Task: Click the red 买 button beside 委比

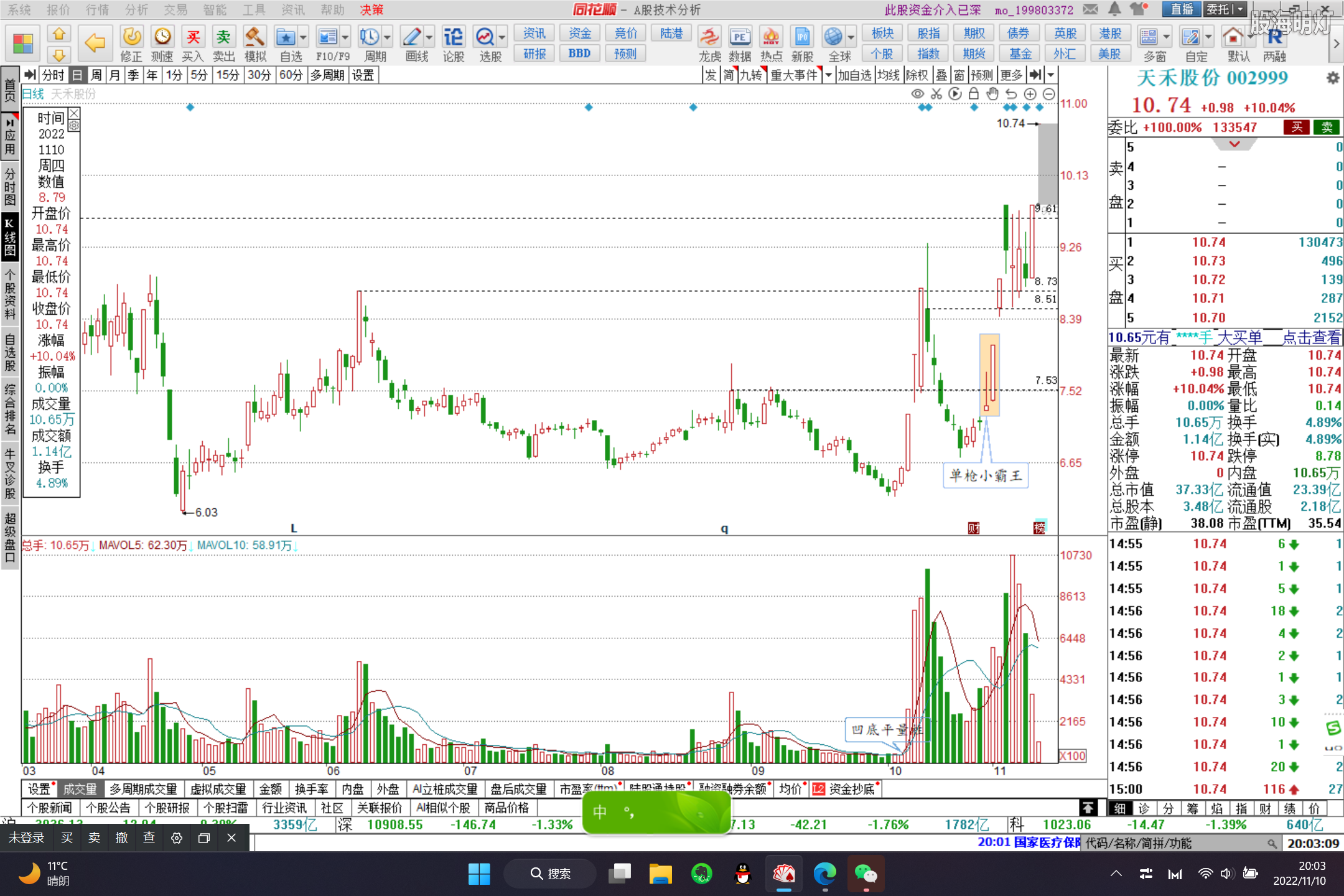Action: coord(1297,128)
